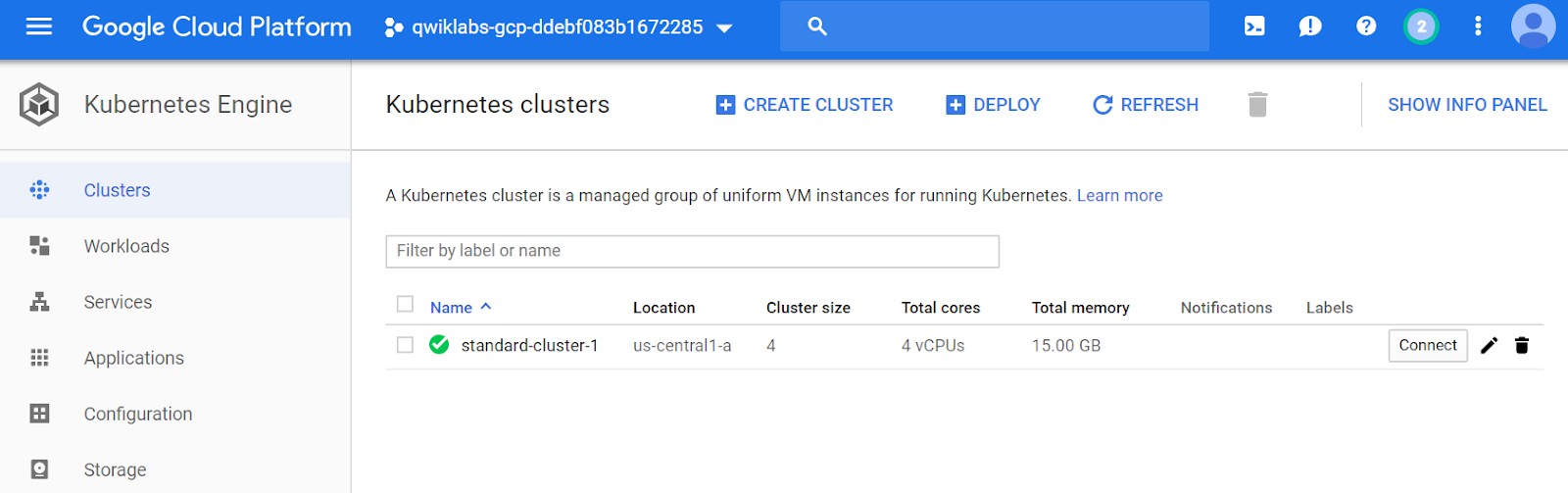The image size is (1568, 493).
Task: Click the qwiklabs-gcp project name
Action: pos(558,27)
